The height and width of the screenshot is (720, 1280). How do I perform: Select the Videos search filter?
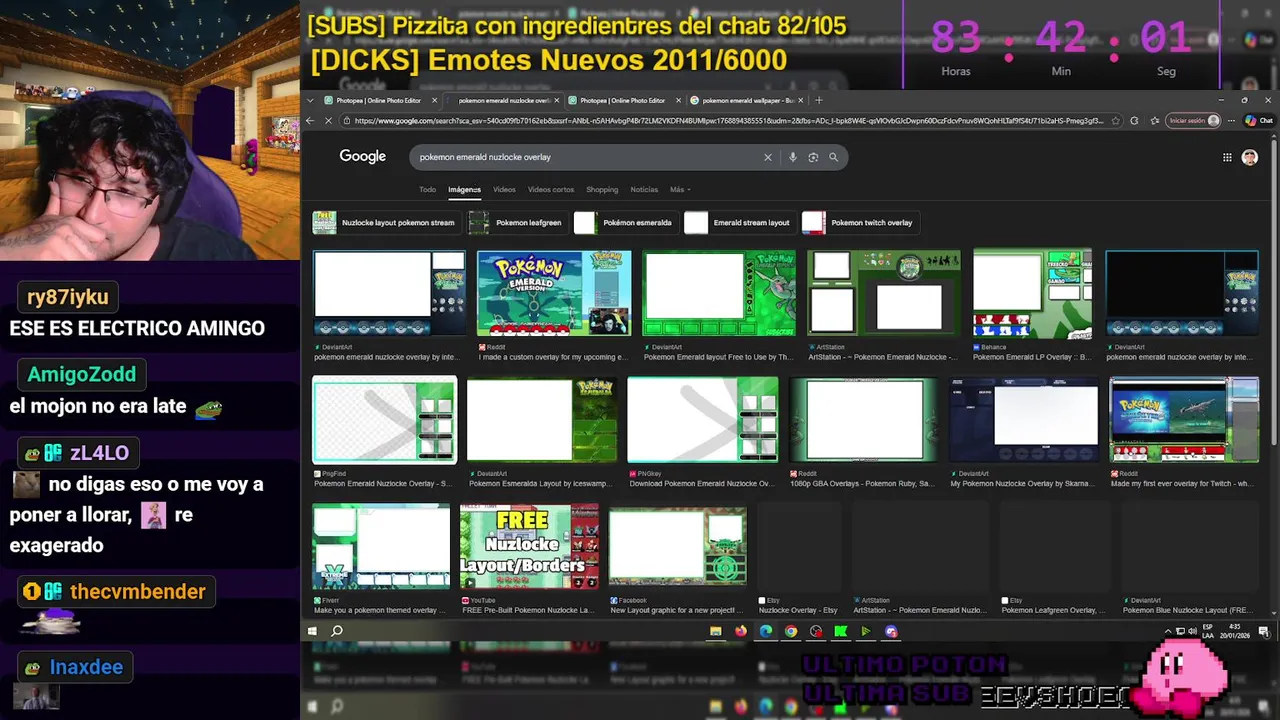click(504, 189)
